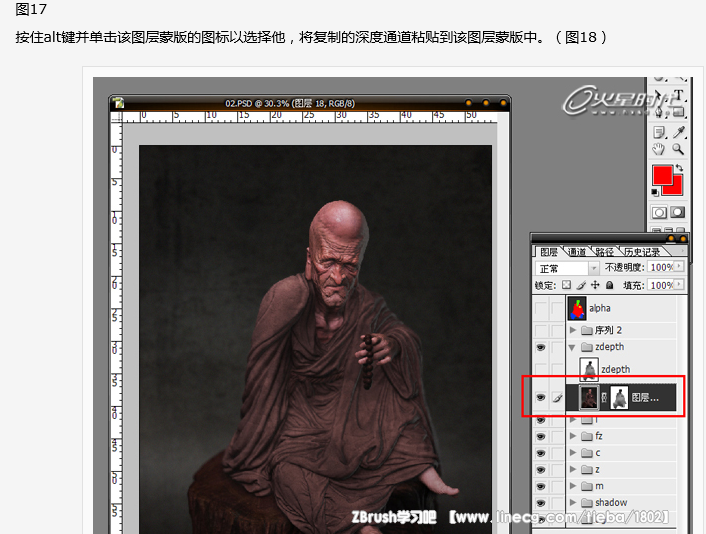Select the Hand tool
The image size is (706, 534).
click(x=659, y=149)
